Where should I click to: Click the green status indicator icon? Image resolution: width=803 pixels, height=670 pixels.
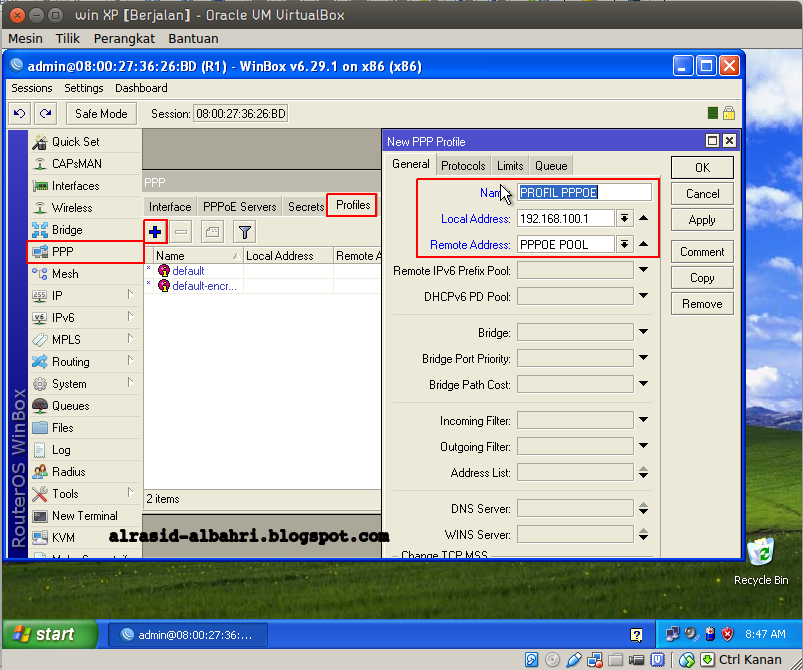point(712,113)
